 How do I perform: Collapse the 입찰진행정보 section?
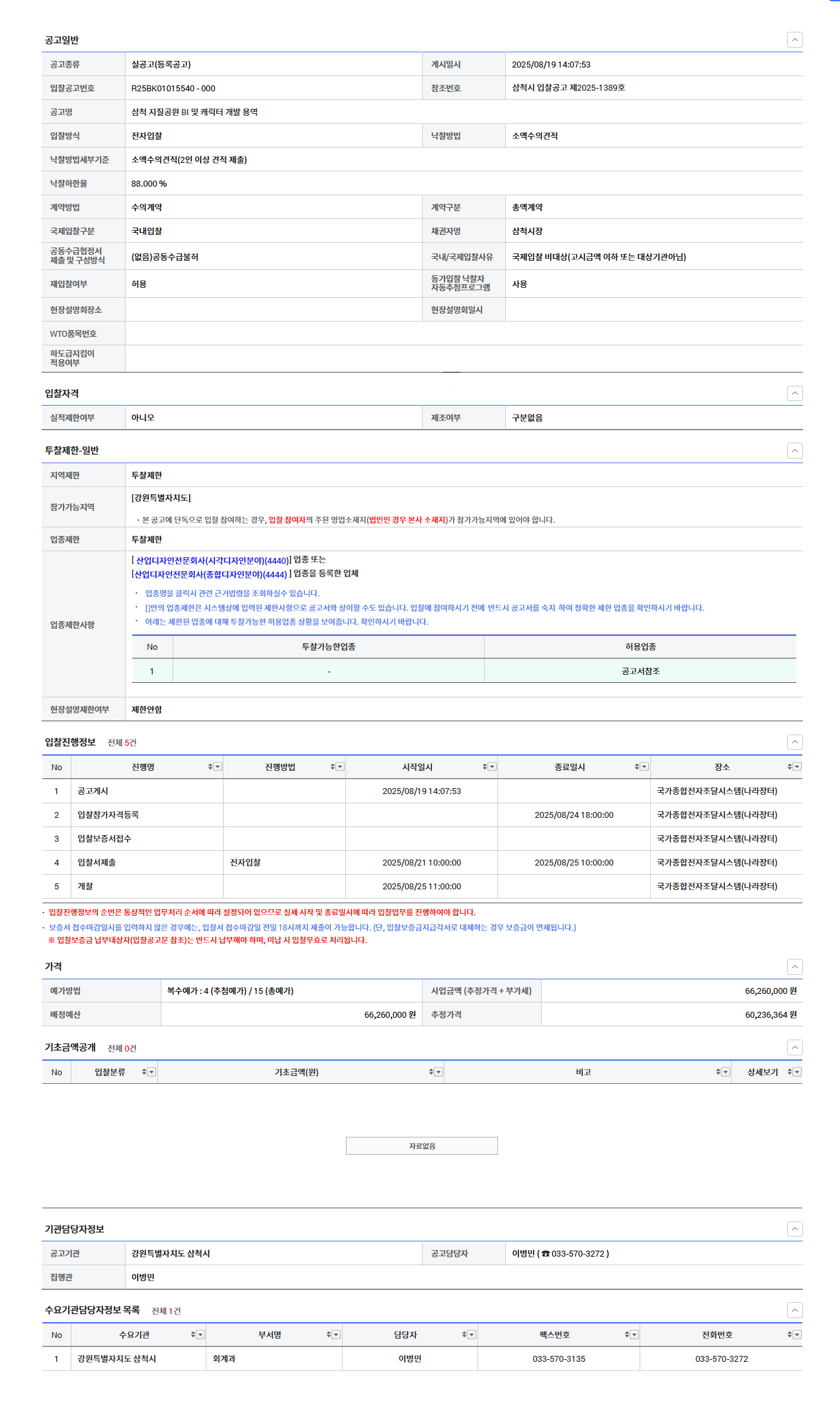pos(795,742)
